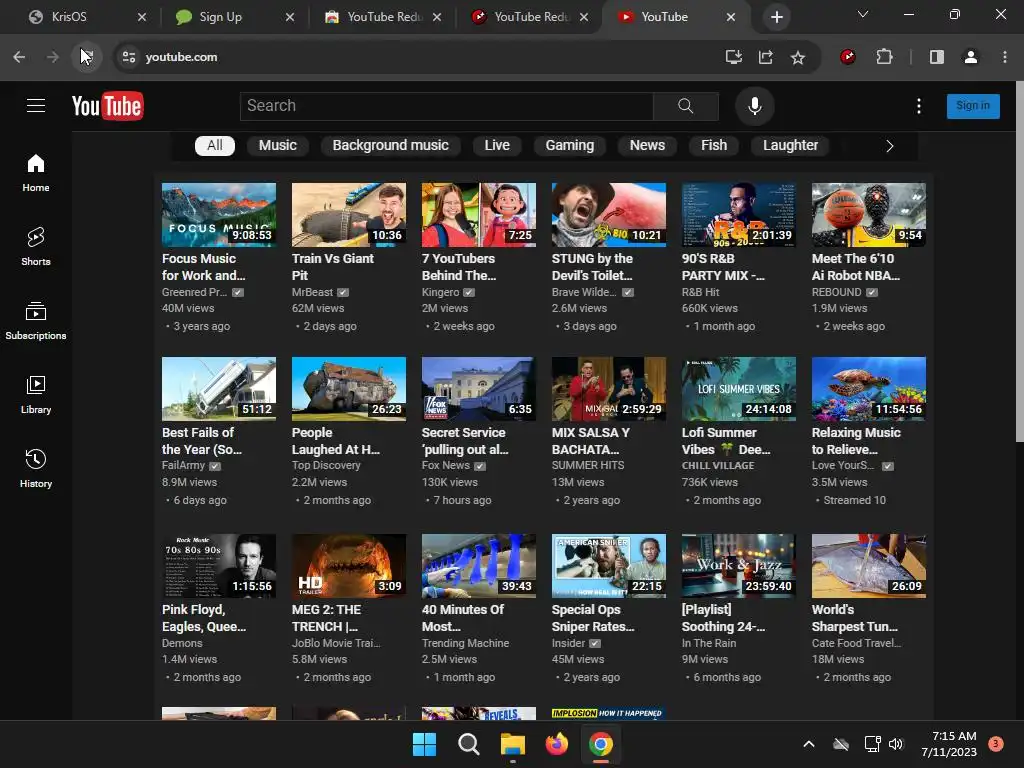Select the Fish filter chip

pyautogui.click(x=714, y=146)
